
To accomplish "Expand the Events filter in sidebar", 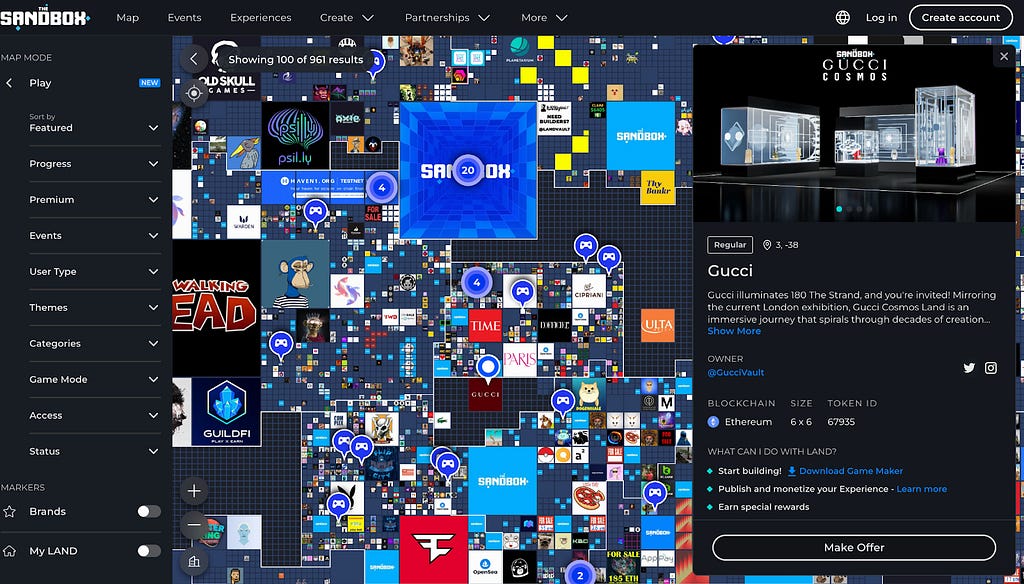I will [x=95, y=236].
